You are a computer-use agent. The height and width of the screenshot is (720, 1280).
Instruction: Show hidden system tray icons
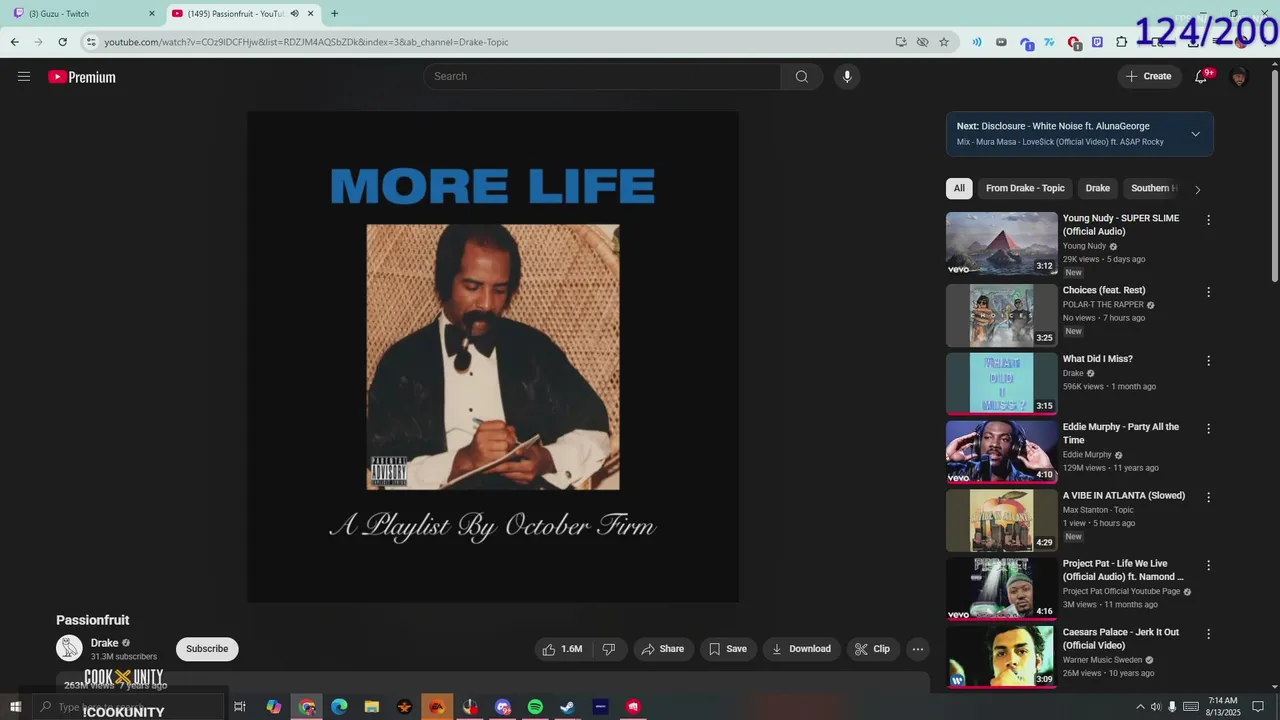(1140, 707)
